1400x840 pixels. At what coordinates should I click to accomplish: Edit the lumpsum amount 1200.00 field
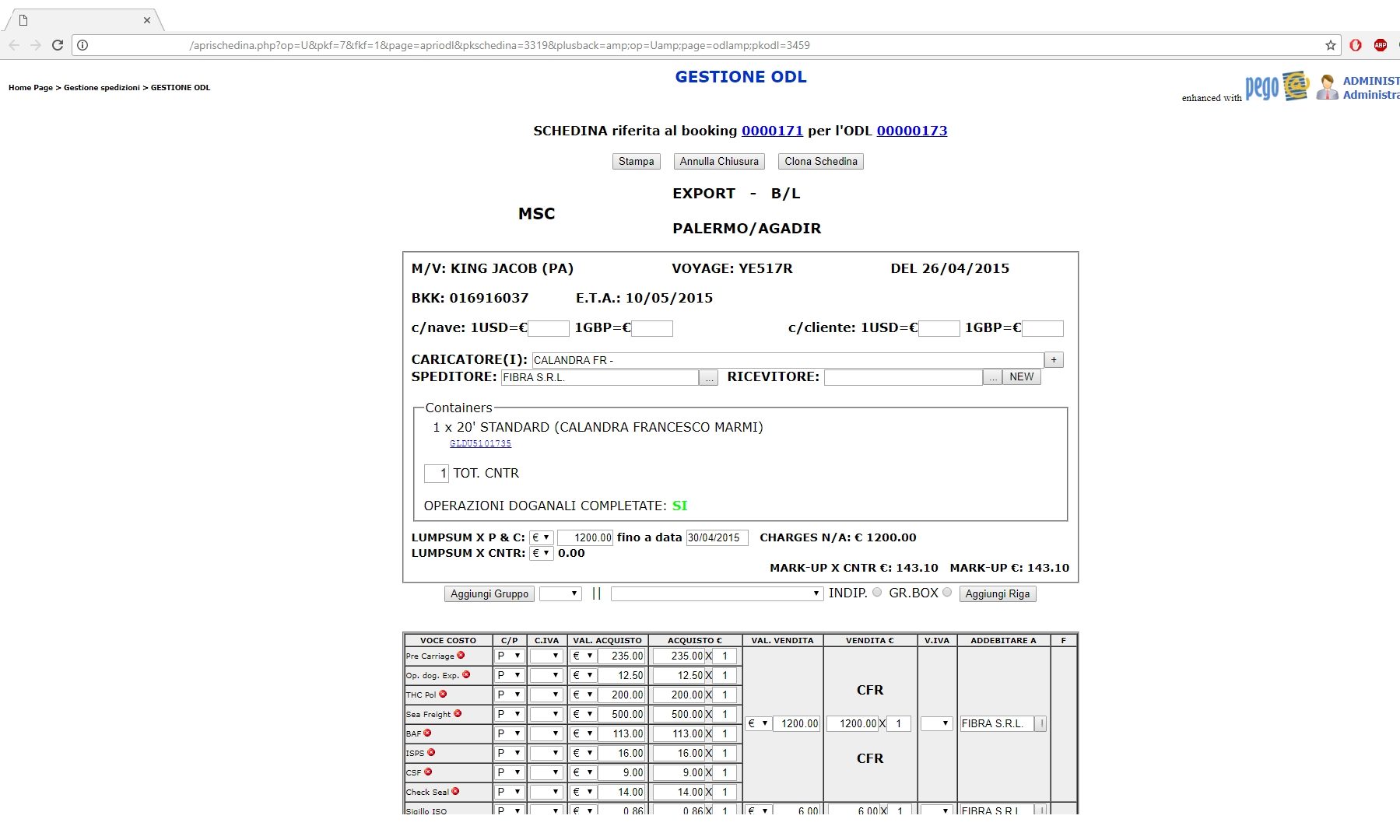pyautogui.click(x=585, y=537)
